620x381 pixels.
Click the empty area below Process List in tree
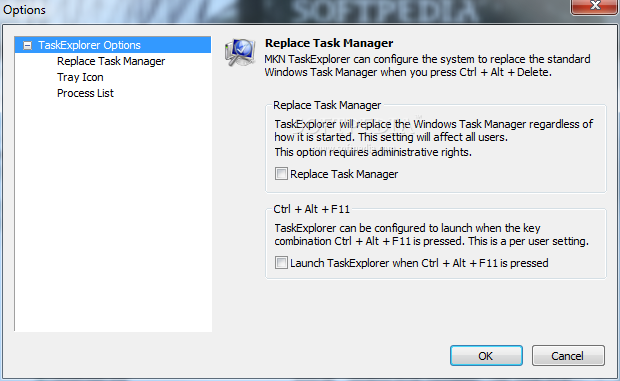[x=113, y=215]
